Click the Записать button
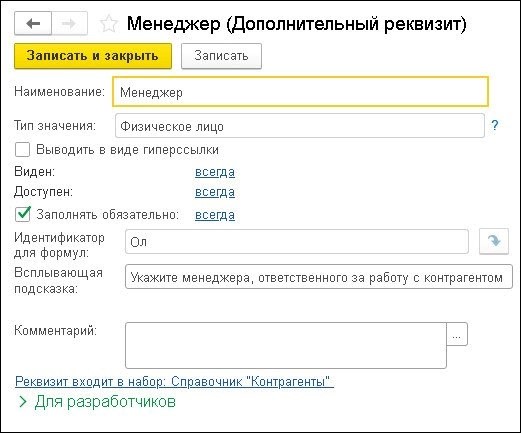This screenshot has height=433, width=521. pos(221,56)
